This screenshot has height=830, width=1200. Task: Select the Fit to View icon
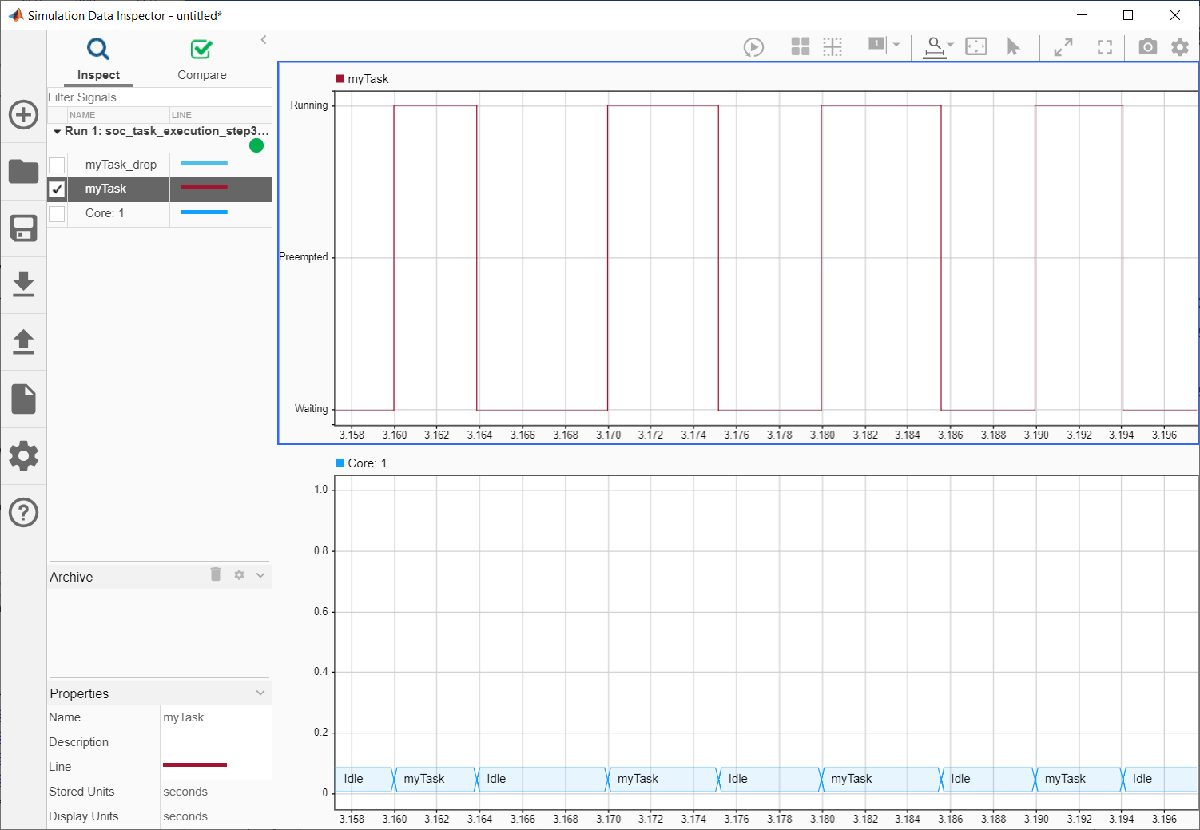(x=976, y=47)
